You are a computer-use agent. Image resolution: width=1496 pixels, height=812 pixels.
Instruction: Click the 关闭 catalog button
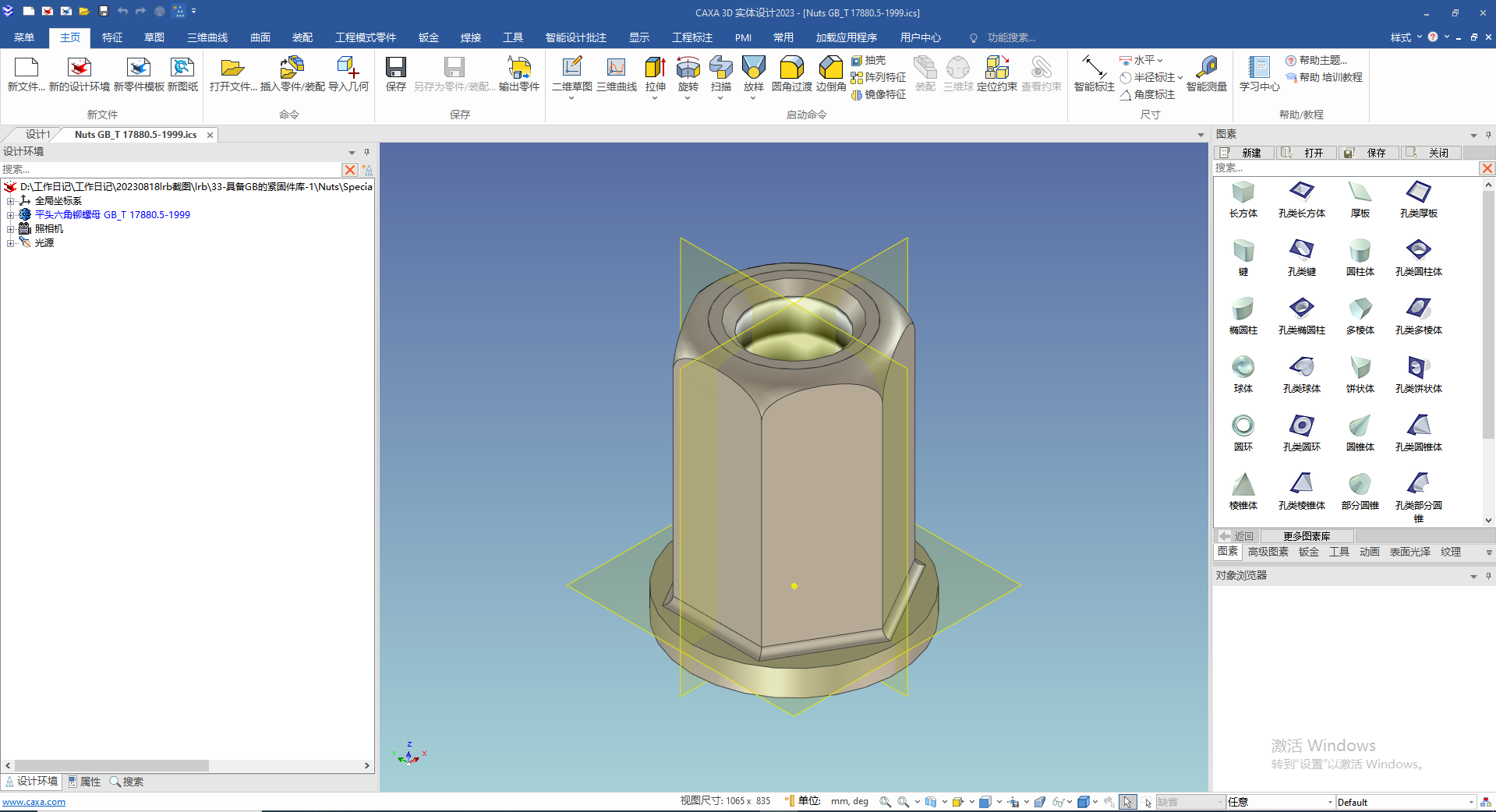pos(1431,153)
